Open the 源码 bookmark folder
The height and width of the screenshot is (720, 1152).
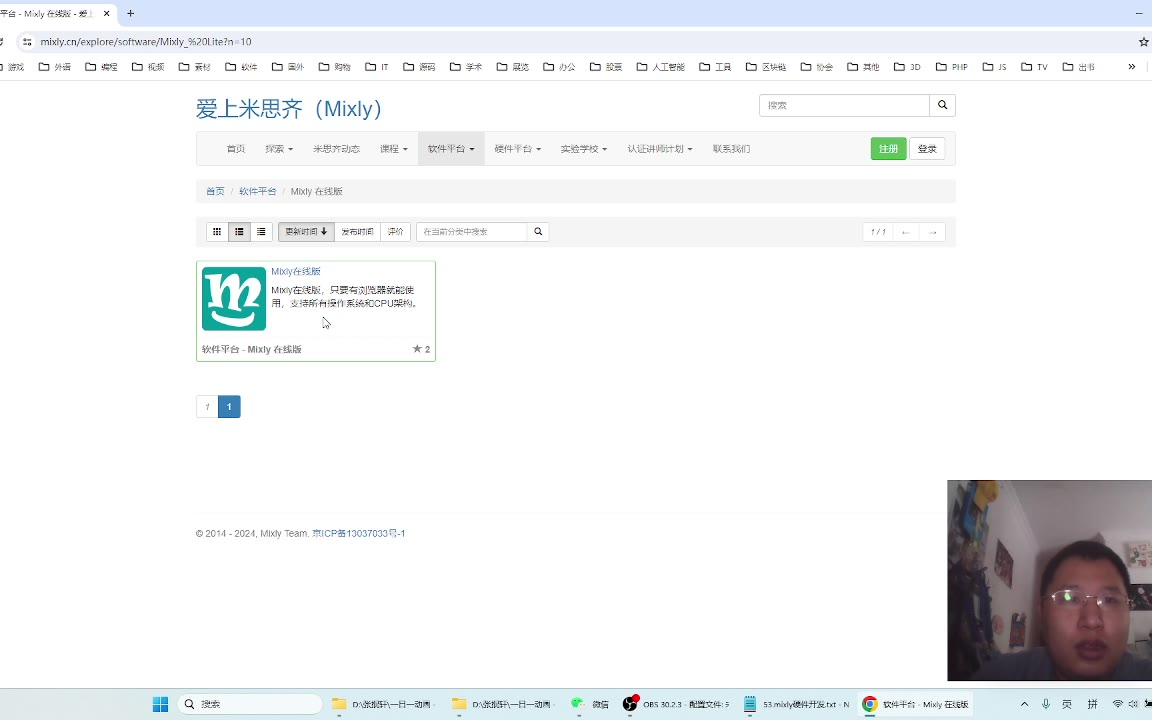coord(419,67)
